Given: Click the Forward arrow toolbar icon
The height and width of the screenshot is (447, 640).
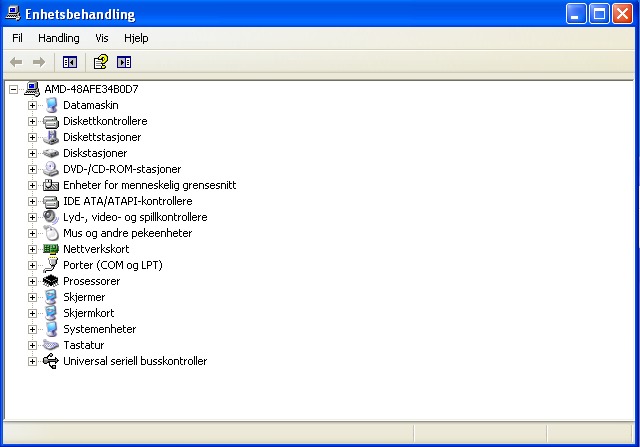Looking at the screenshot, I should coord(39,62).
